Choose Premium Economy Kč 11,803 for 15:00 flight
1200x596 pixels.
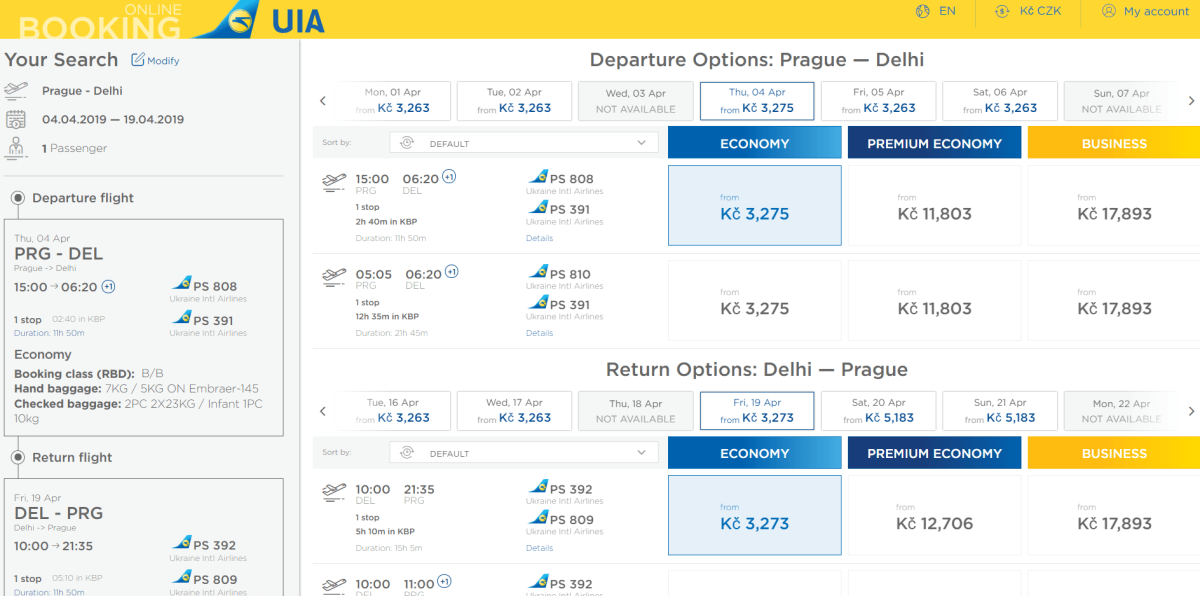(934, 206)
